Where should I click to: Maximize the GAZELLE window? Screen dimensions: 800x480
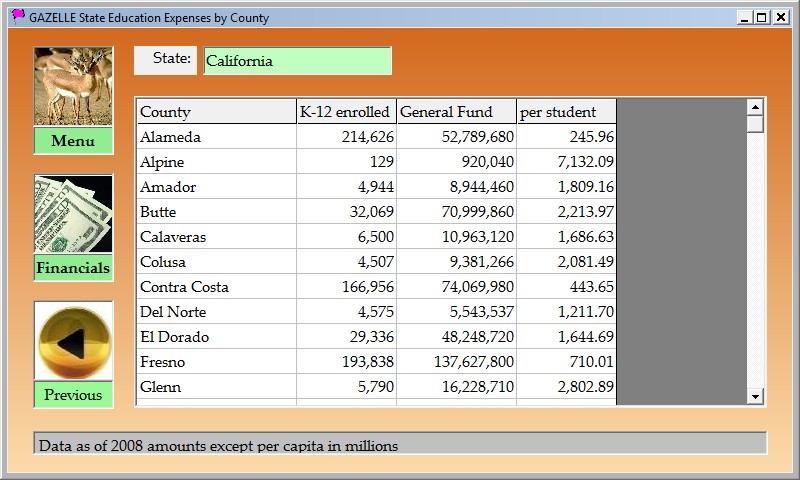761,17
